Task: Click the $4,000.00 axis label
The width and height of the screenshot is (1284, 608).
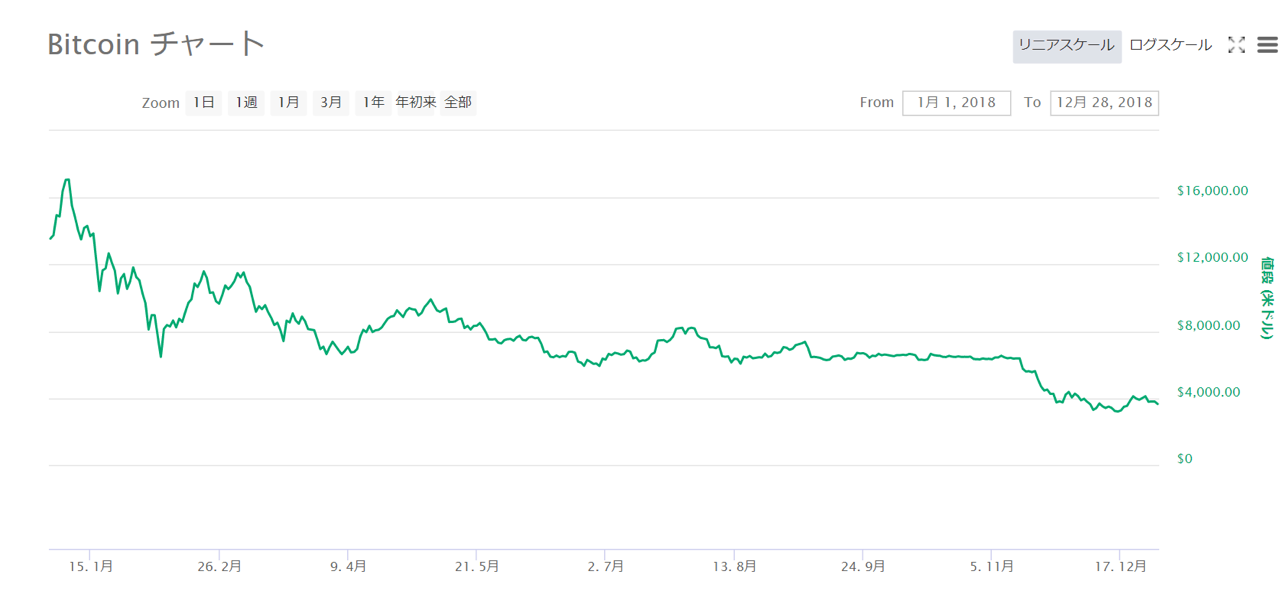Action: click(x=1208, y=392)
